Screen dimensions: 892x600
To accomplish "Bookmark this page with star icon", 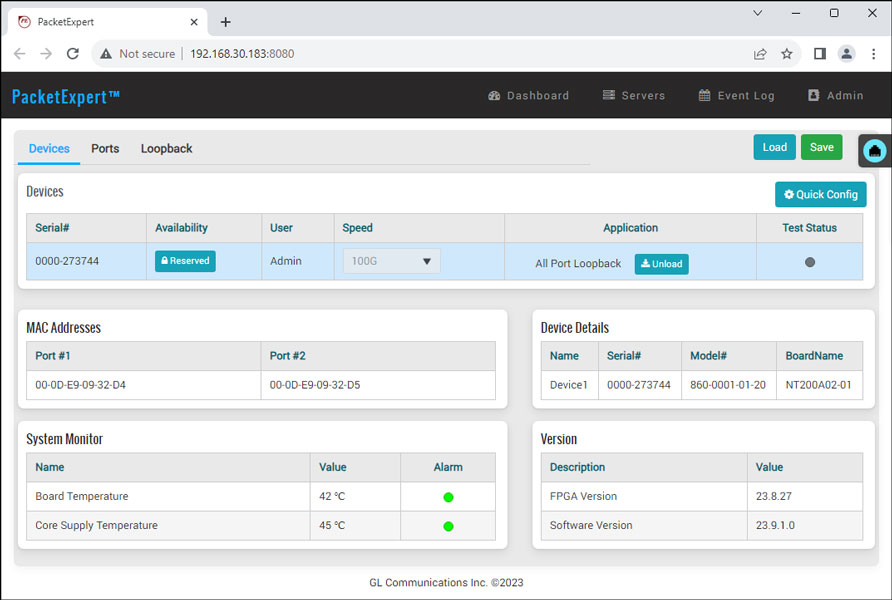I will 787,54.
